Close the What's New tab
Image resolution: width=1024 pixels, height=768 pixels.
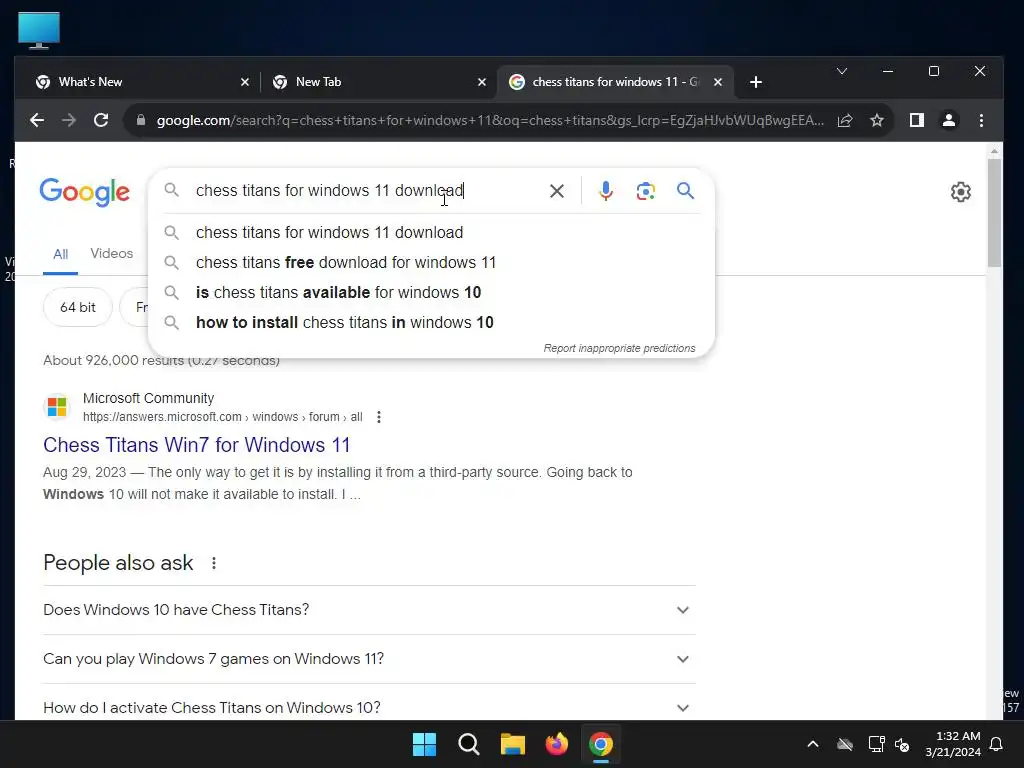(245, 82)
